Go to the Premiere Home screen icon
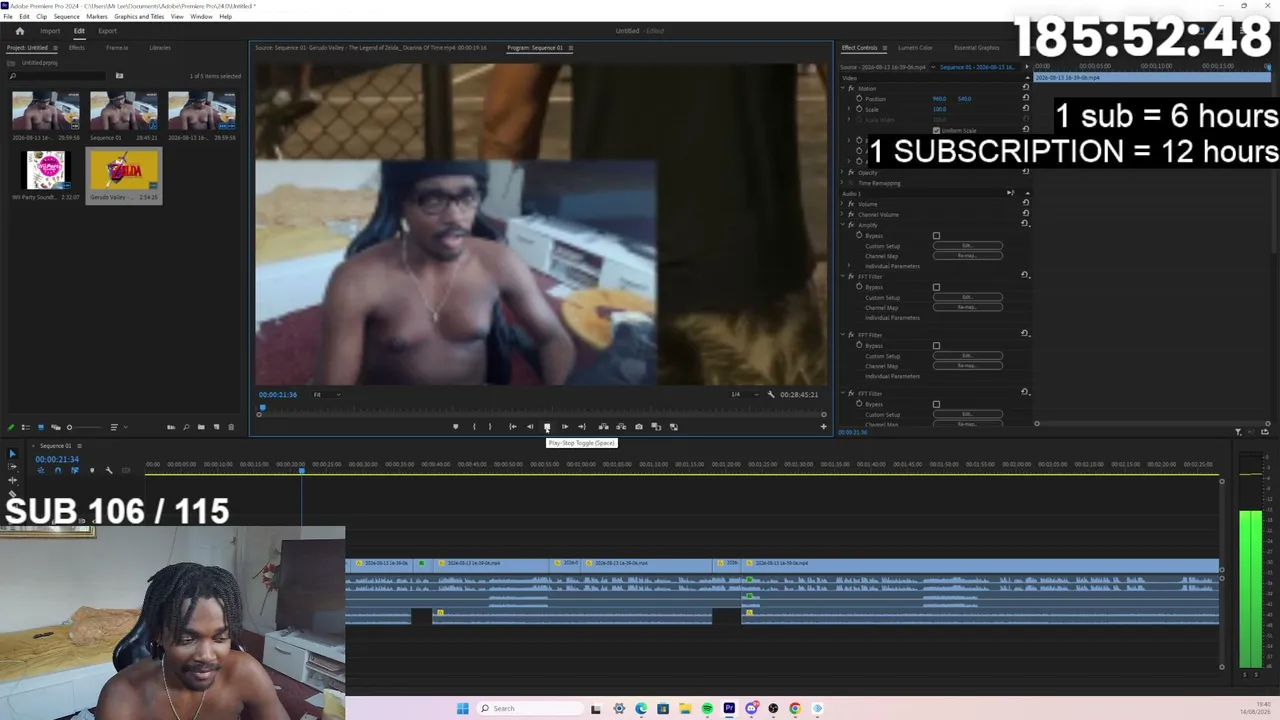The image size is (1280, 720). point(19,31)
